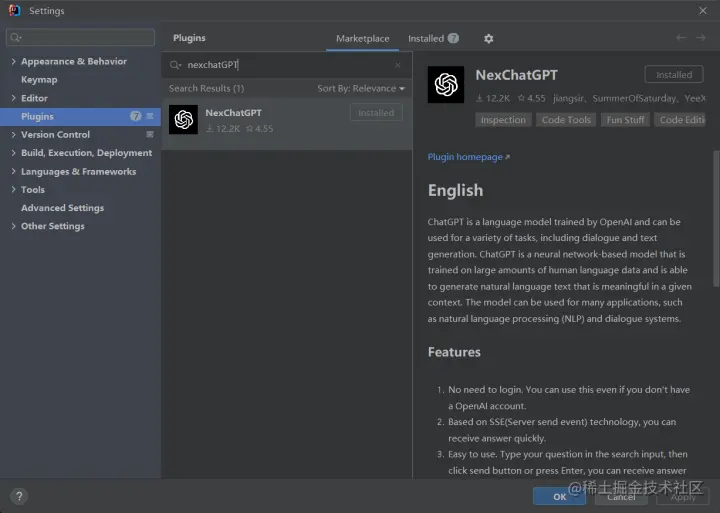The width and height of the screenshot is (720, 513).
Task: Click the plugin search input field
Action: point(287,65)
